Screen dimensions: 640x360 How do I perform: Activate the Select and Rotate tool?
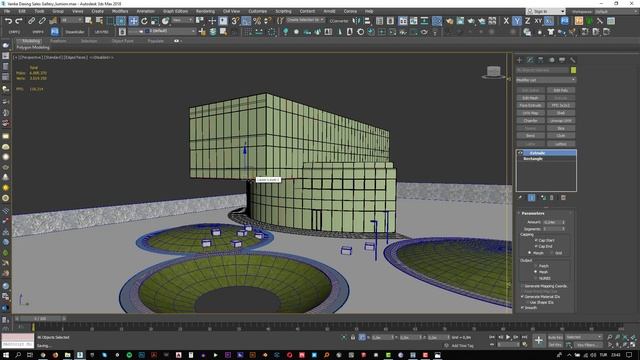(x=144, y=20)
